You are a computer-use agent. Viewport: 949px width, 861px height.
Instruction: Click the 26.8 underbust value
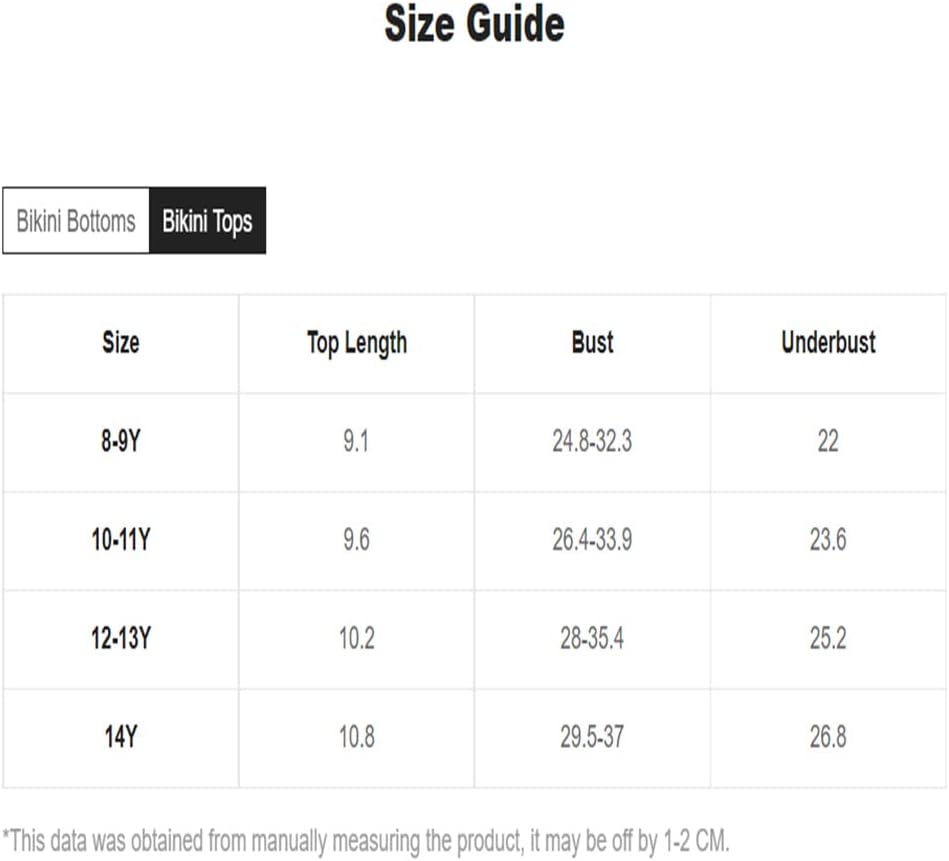point(828,737)
